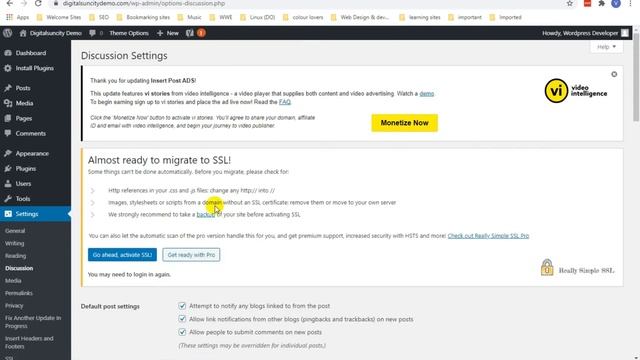640x360 pixels.
Task: Open the Writing settings submenu
Action: (x=15, y=243)
